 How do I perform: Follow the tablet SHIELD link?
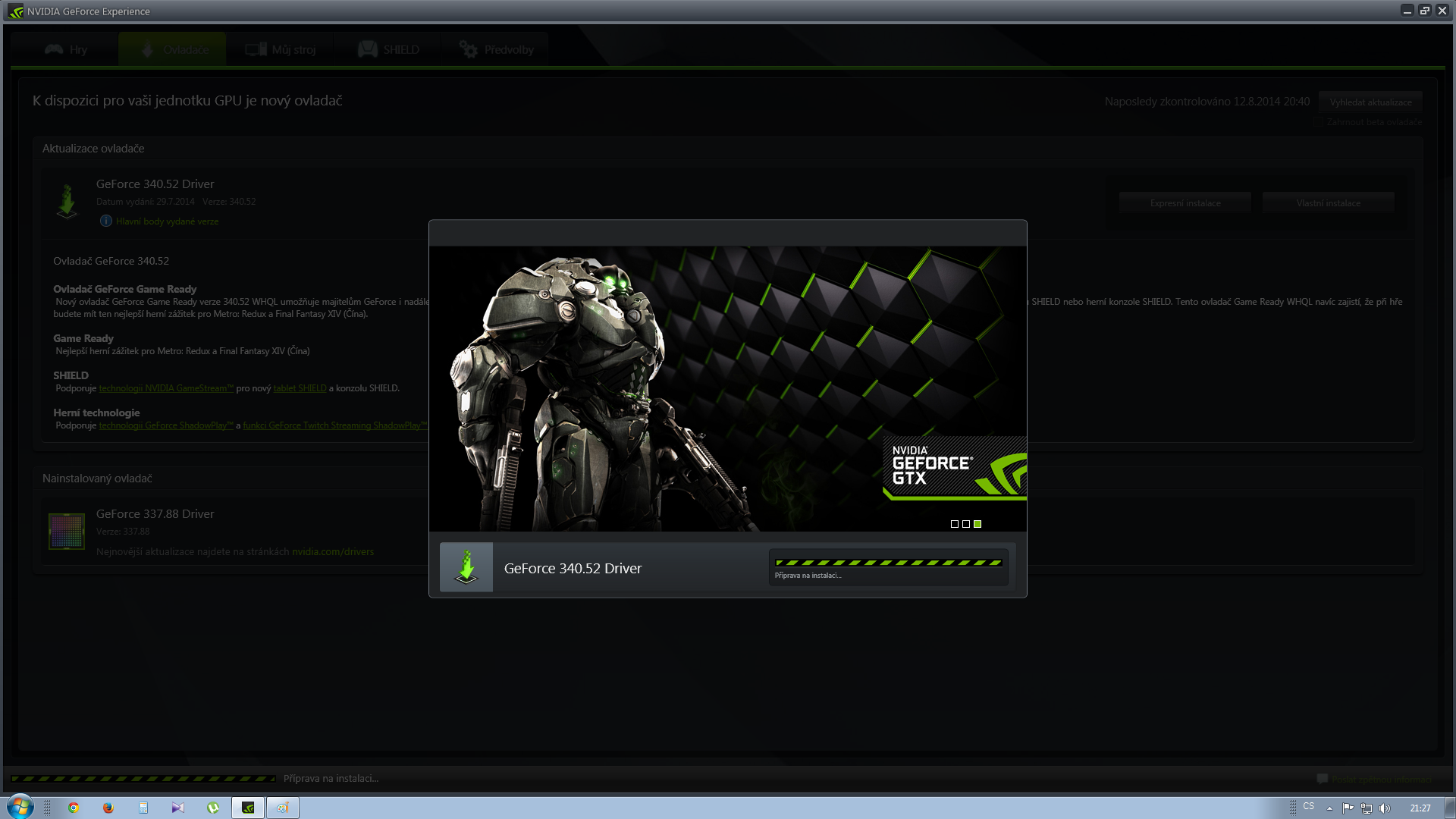point(300,388)
